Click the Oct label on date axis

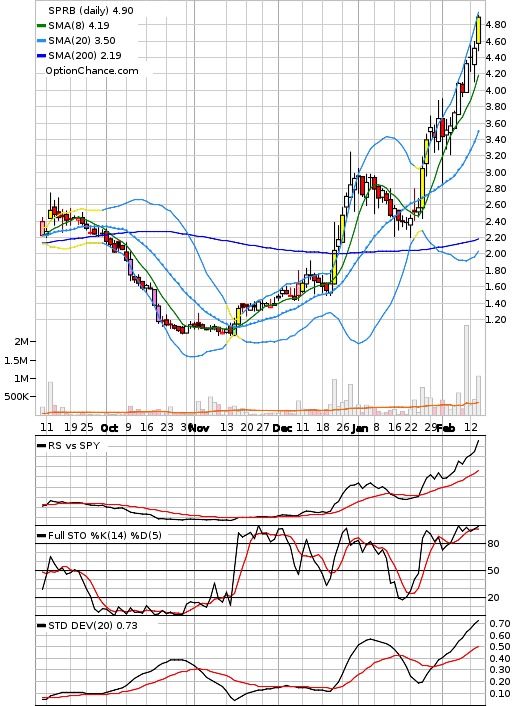tap(109, 428)
